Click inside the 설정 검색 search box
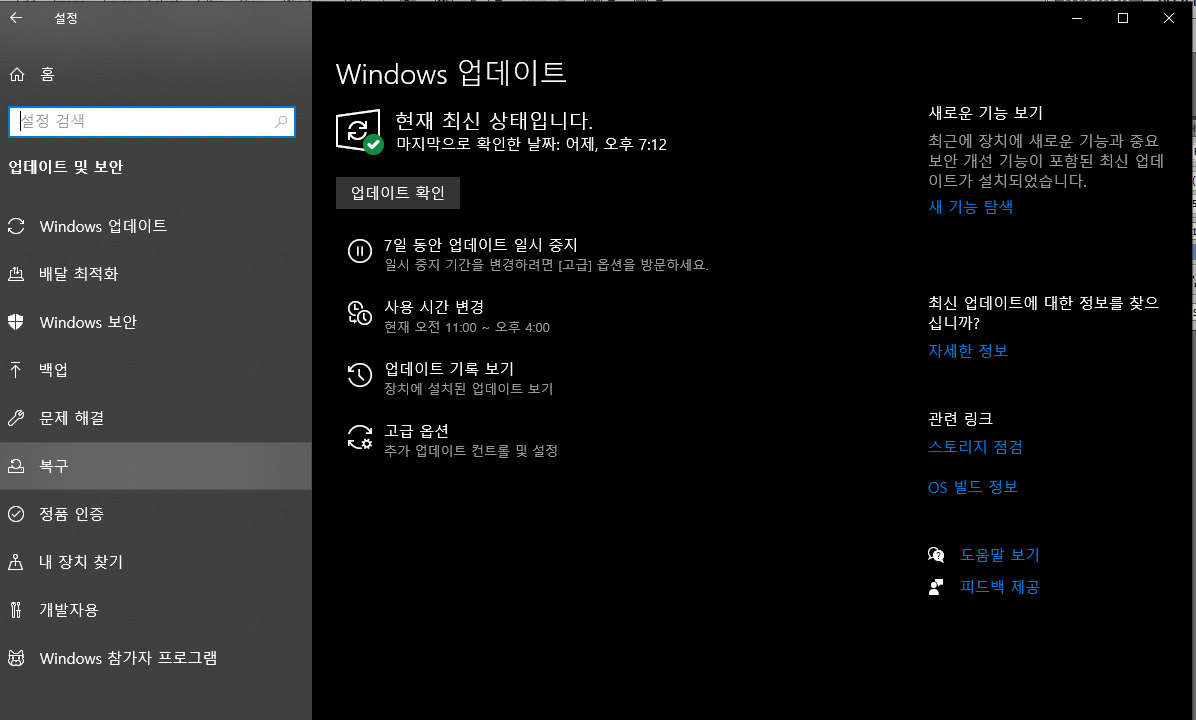This screenshot has width=1196, height=720. point(150,121)
